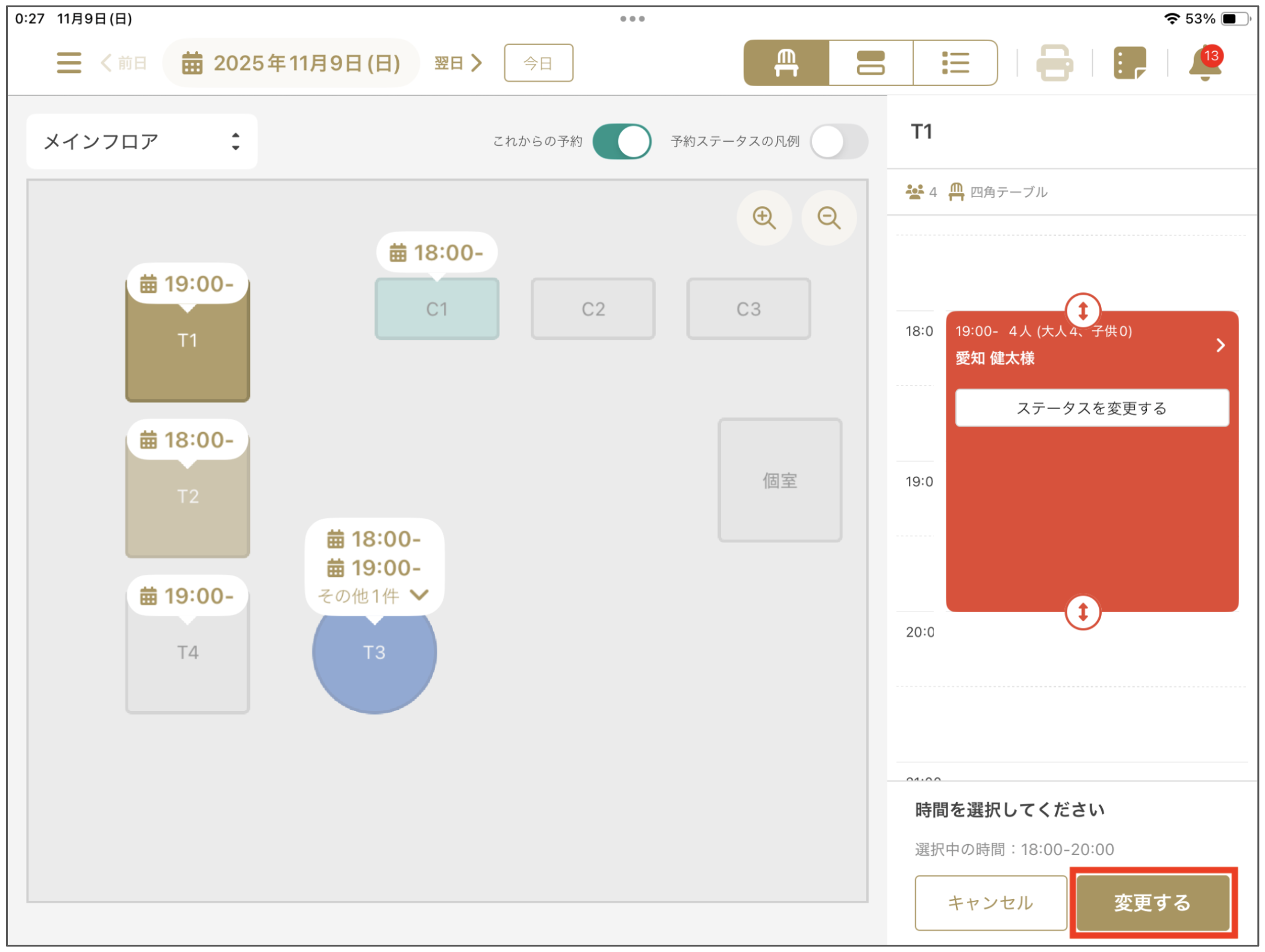Zoom in on the floor map

764,218
